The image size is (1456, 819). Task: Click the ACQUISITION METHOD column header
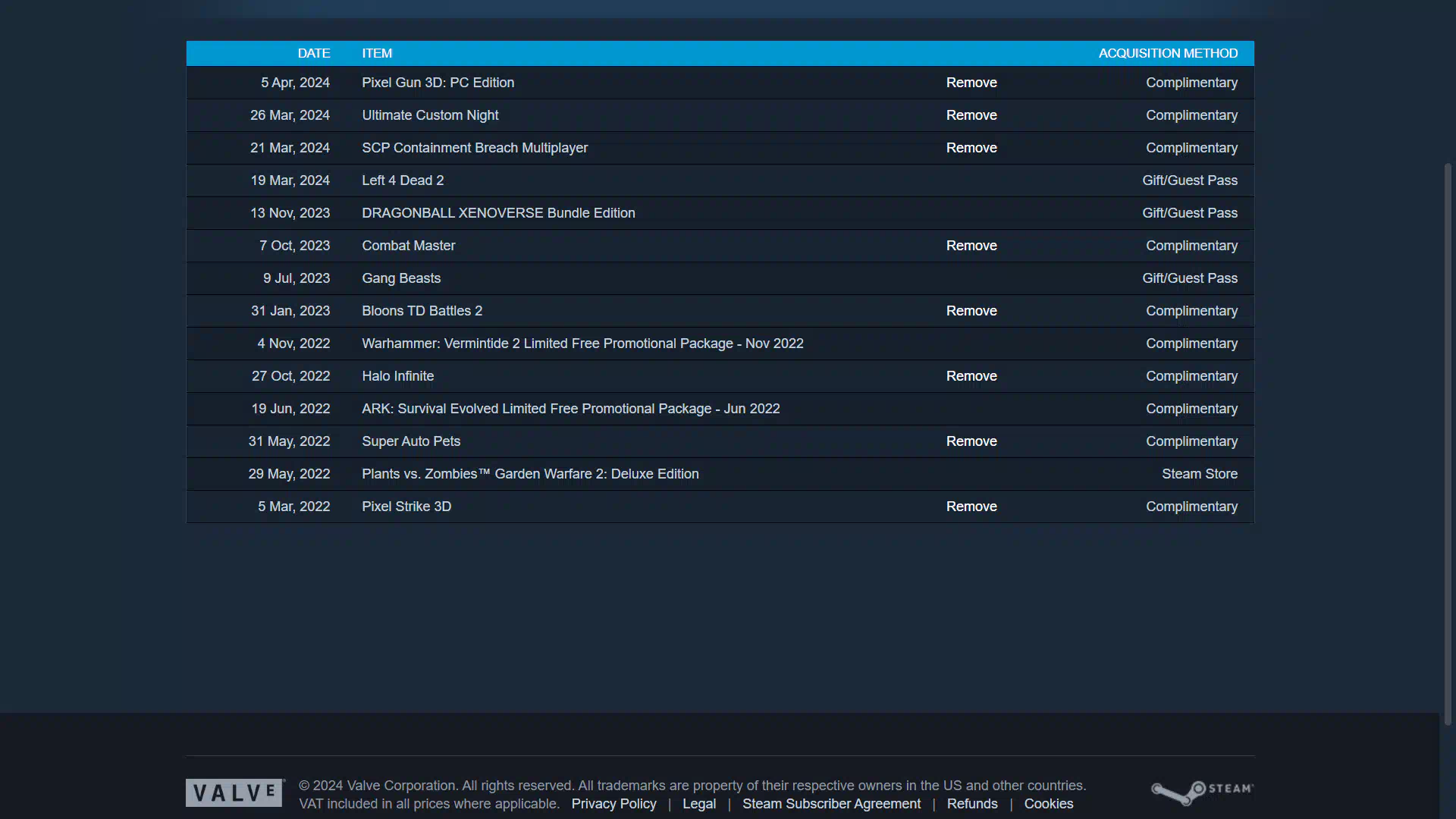click(x=1168, y=53)
